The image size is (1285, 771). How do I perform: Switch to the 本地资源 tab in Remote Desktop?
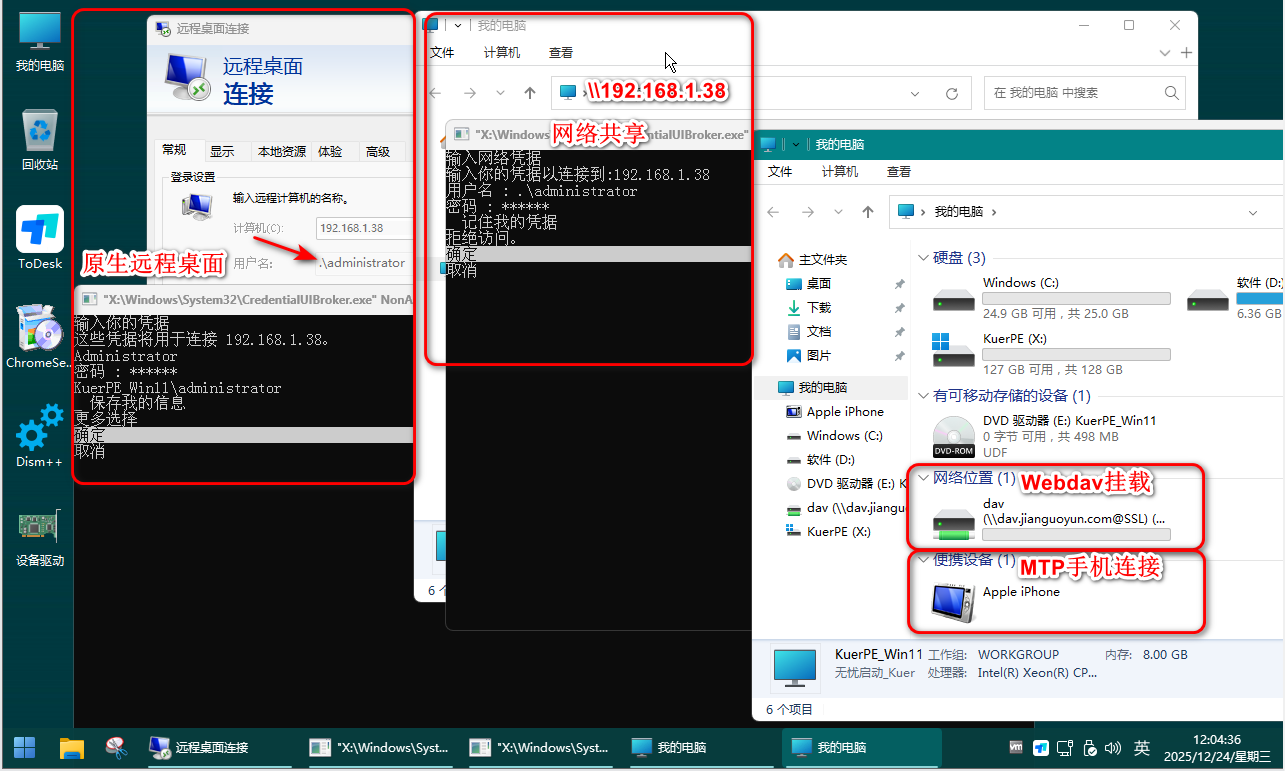click(281, 152)
